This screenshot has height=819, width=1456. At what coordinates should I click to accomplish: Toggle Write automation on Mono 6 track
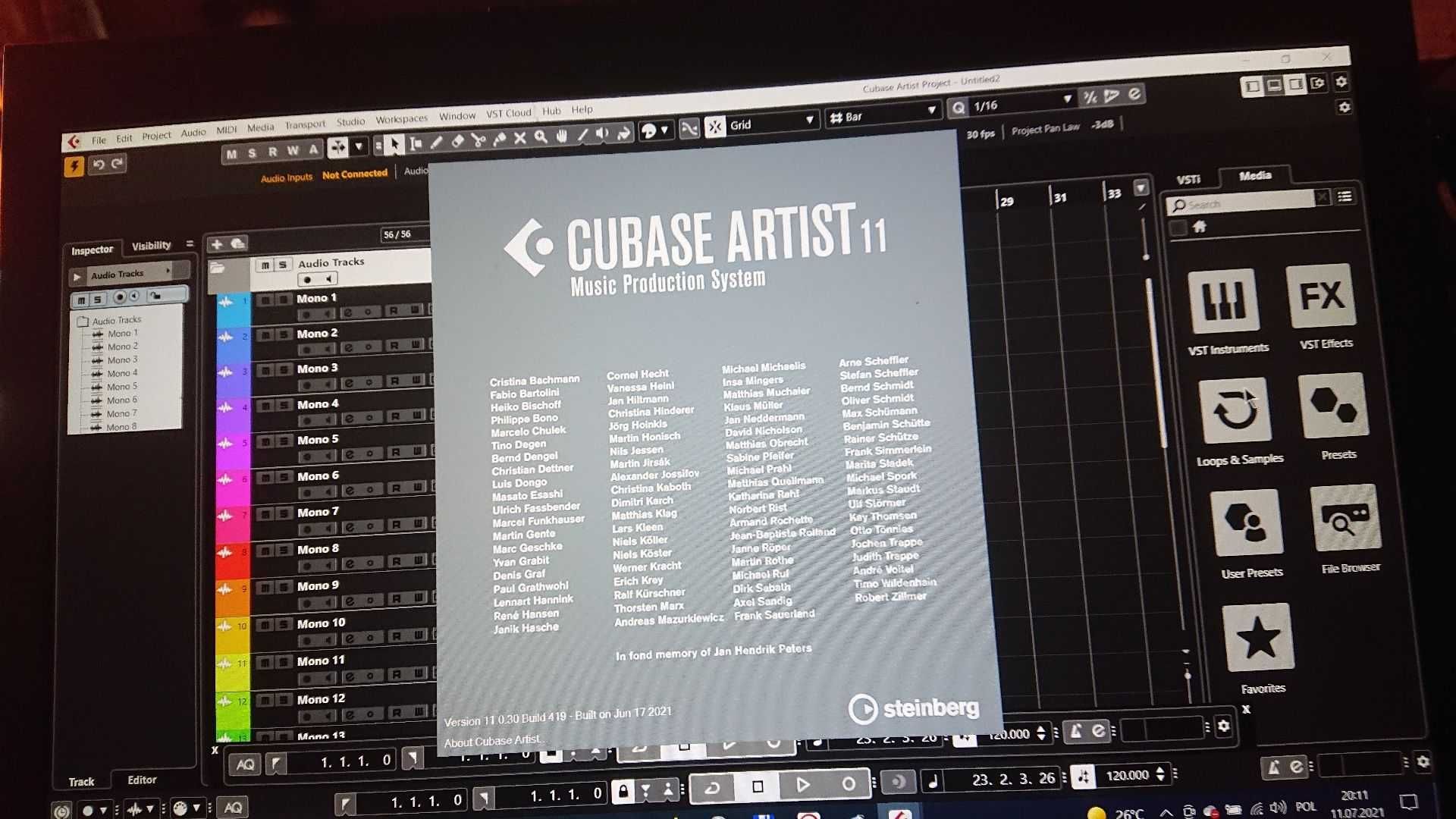[417, 488]
